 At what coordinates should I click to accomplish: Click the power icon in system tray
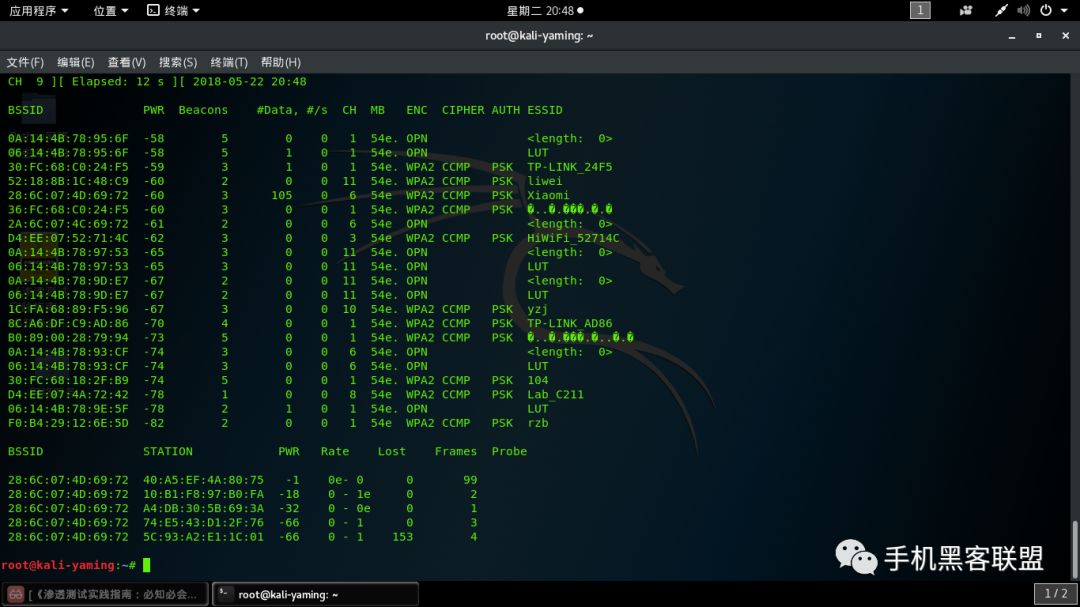(1046, 10)
